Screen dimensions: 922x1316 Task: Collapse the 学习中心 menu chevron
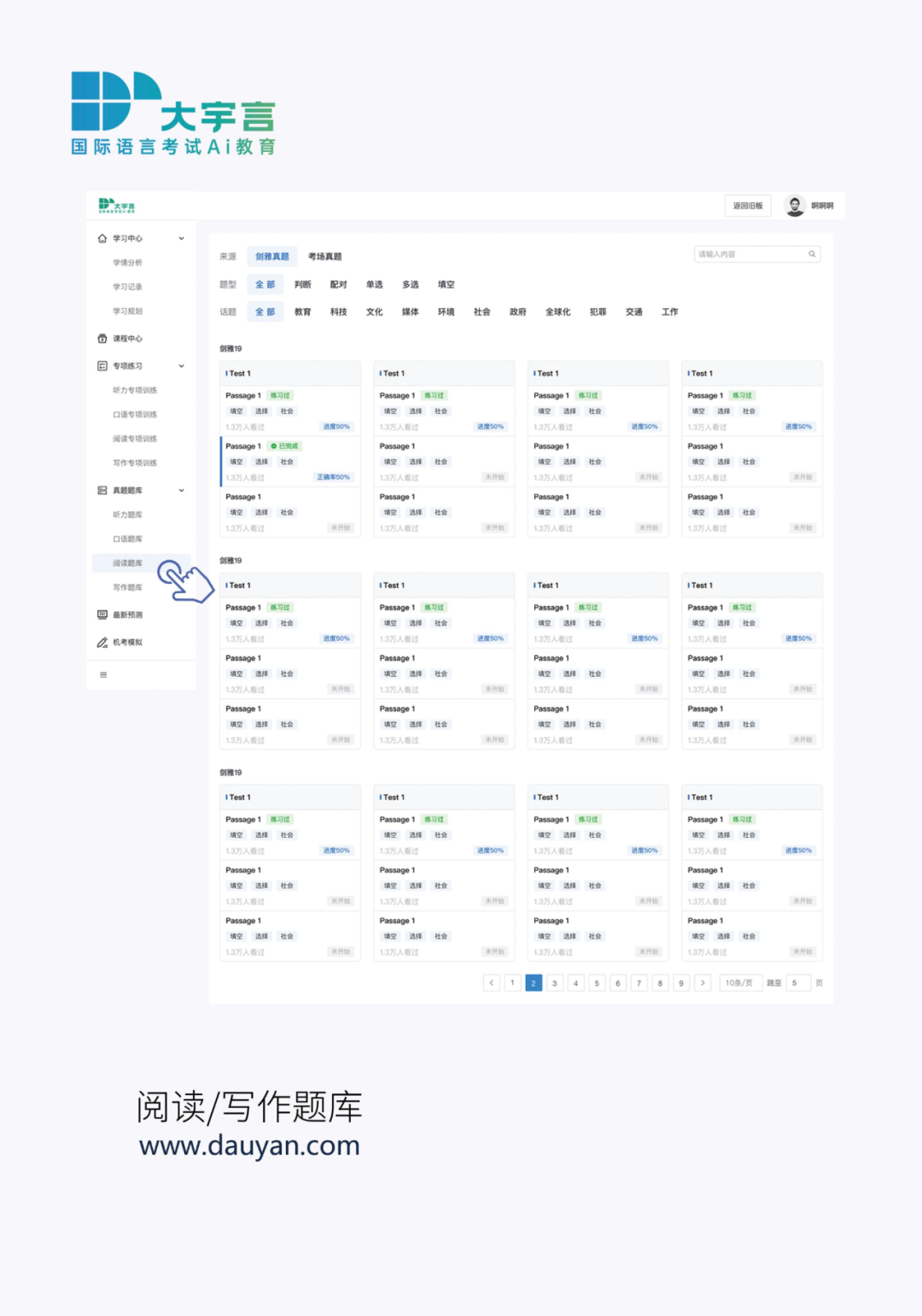(x=181, y=239)
